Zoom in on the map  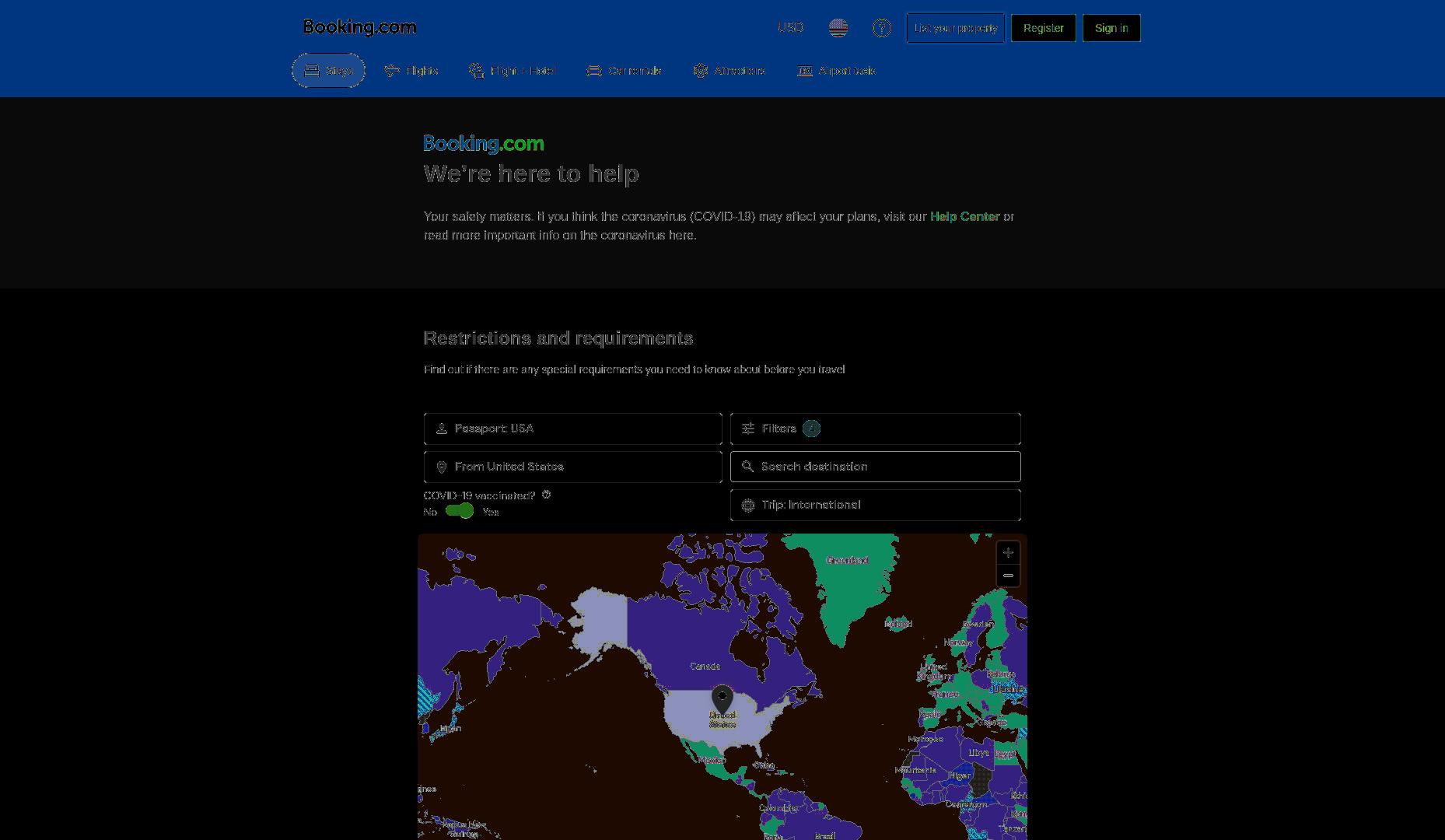pos(1008,552)
